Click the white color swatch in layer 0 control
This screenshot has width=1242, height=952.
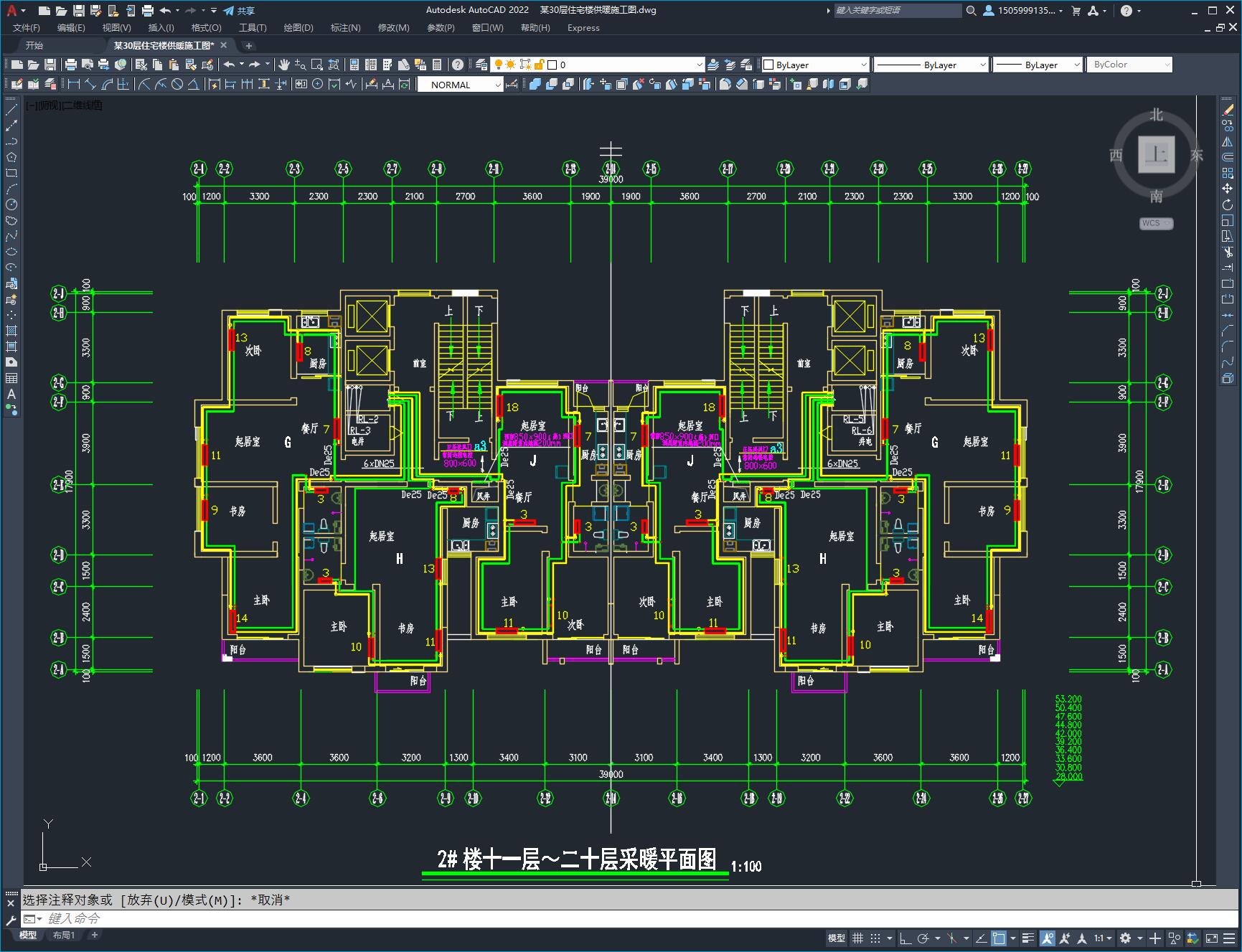(x=552, y=65)
